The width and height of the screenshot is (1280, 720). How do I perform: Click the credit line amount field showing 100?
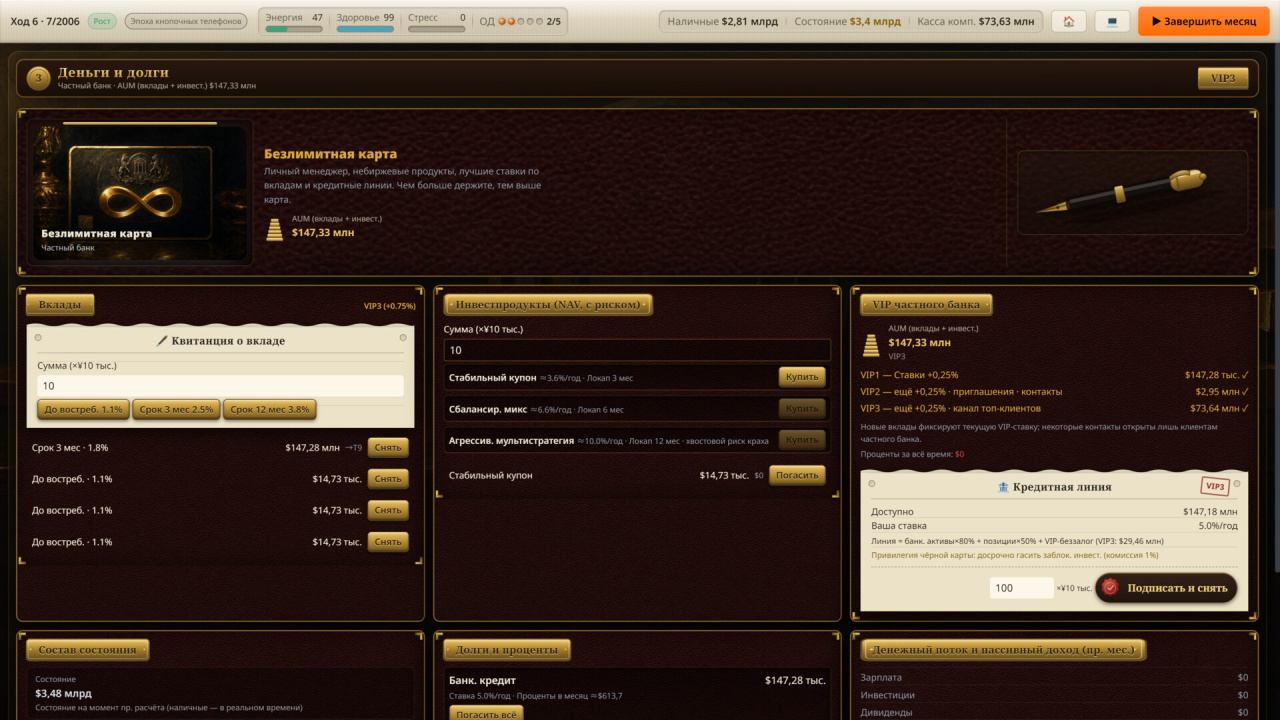(x=1022, y=588)
